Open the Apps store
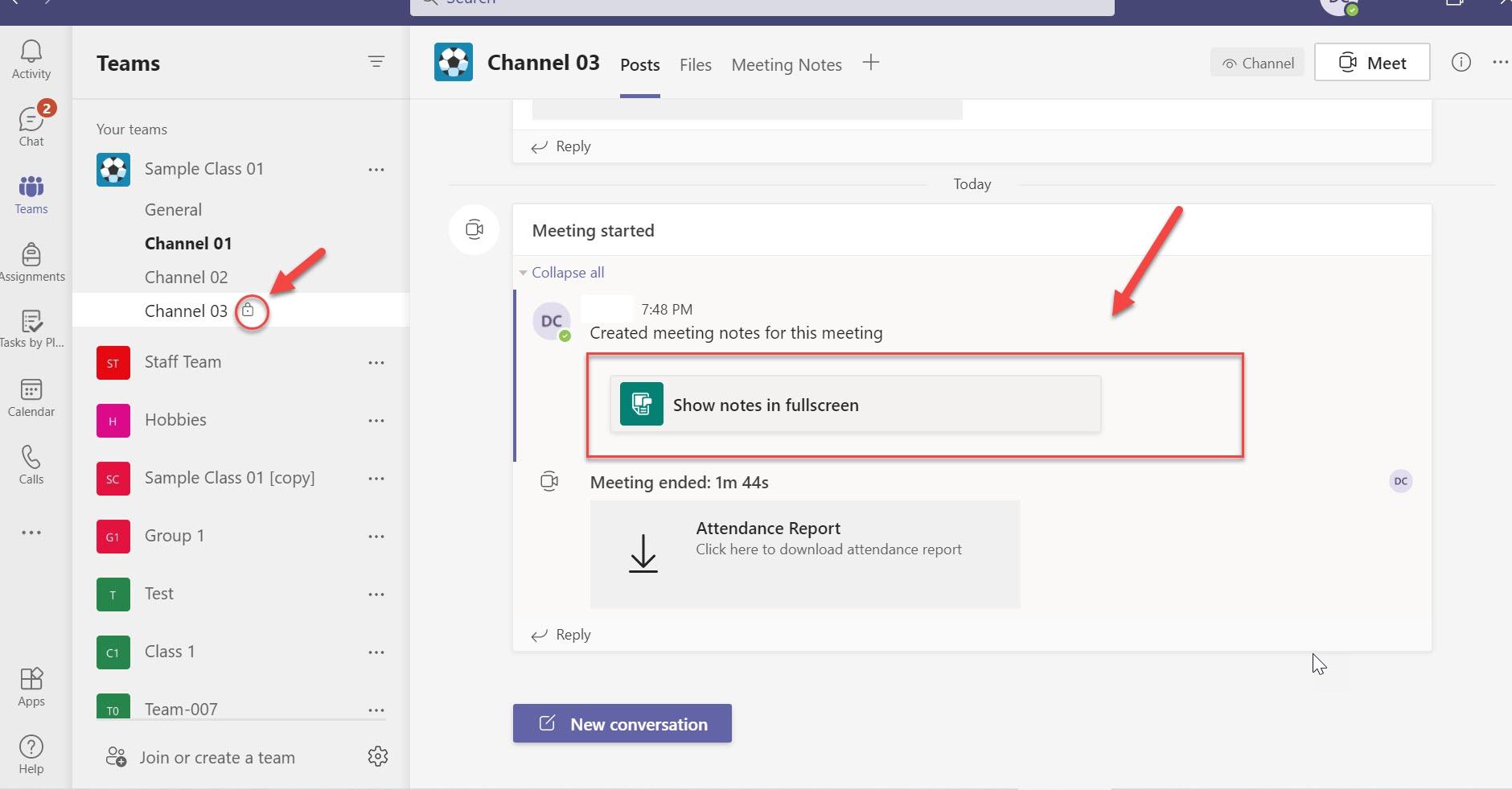1512x790 pixels. (x=31, y=687)
